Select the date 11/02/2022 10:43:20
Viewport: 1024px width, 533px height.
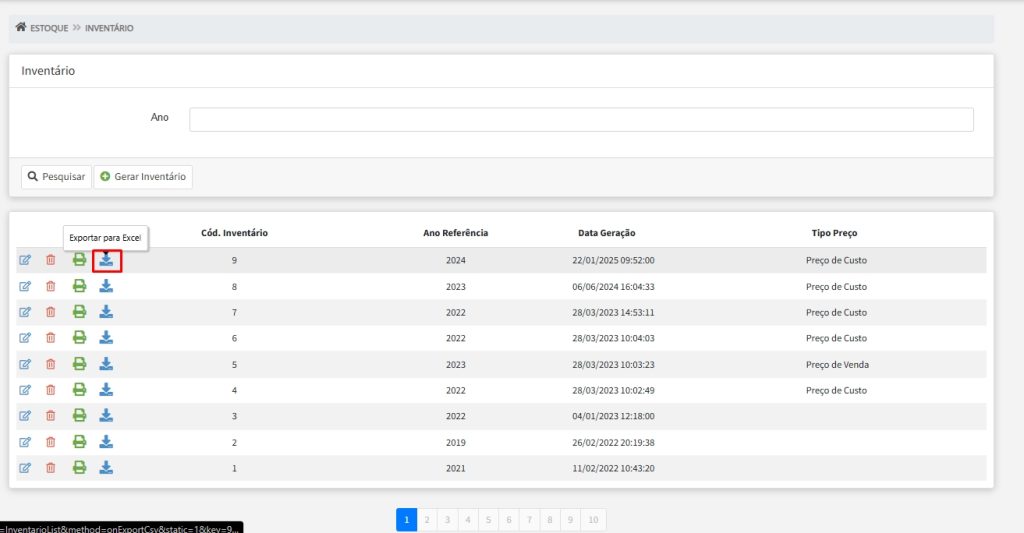(x=613, y=468)
